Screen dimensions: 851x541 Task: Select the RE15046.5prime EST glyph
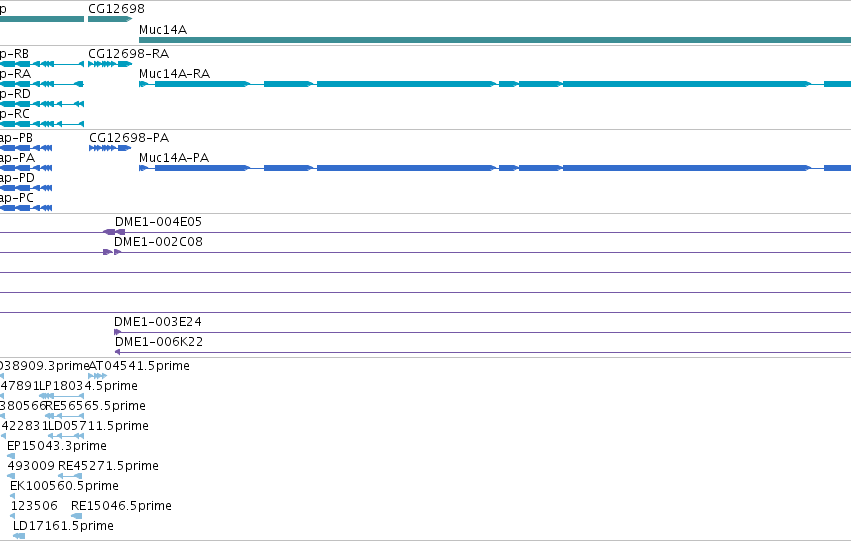click(77, 516)
